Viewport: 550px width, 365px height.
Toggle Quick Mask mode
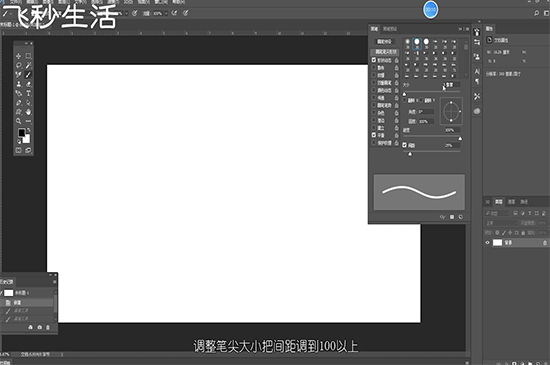point(19,150)
